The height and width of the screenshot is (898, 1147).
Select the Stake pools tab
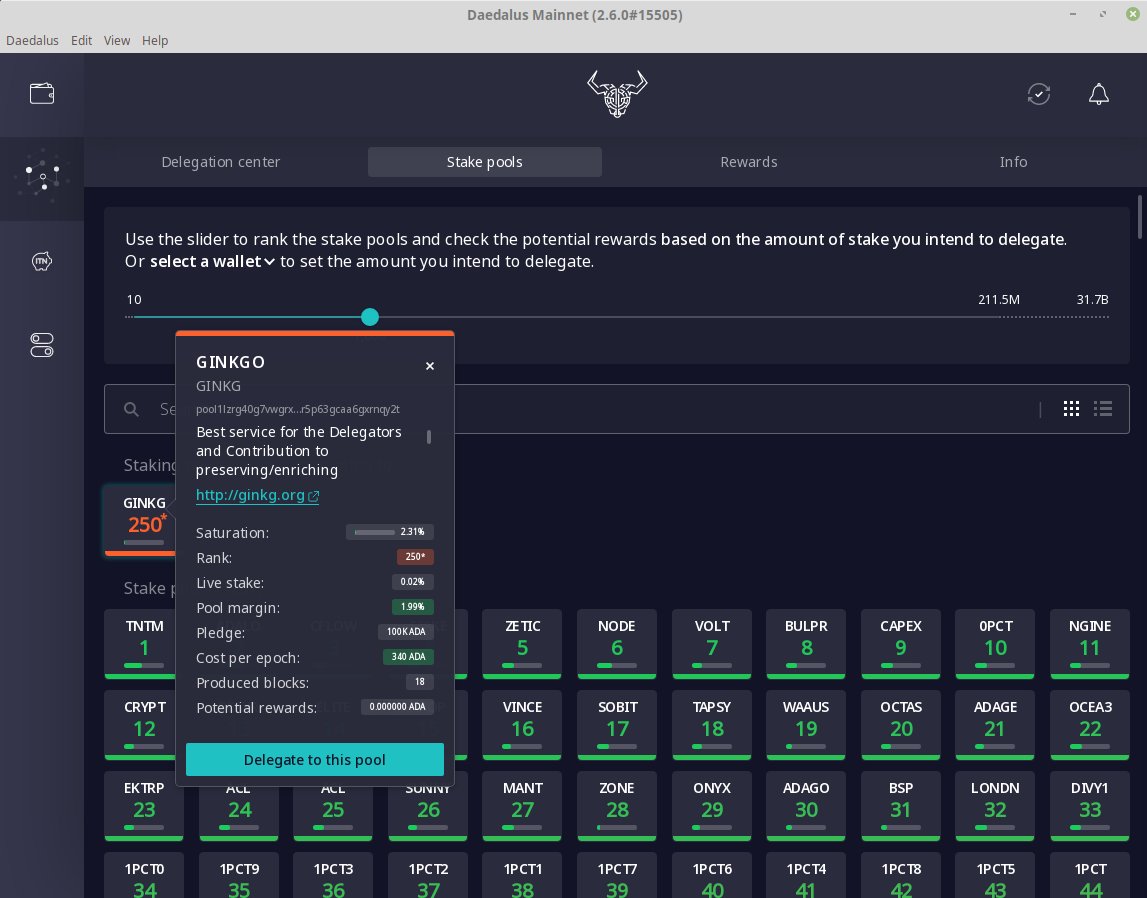tap(484, 162)
